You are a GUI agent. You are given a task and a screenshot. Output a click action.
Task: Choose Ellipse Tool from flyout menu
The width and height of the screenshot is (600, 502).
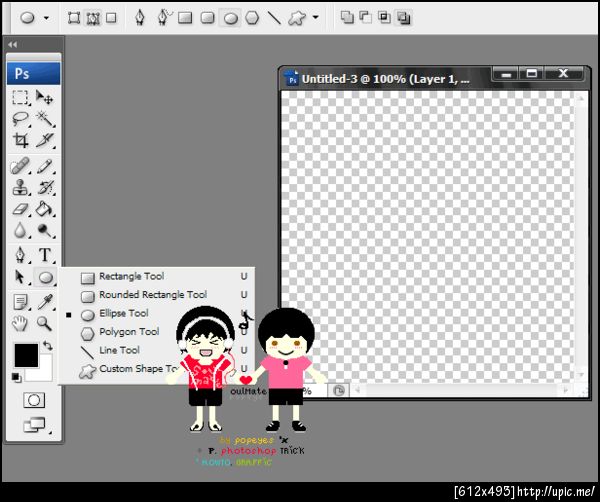click(157, 313)
